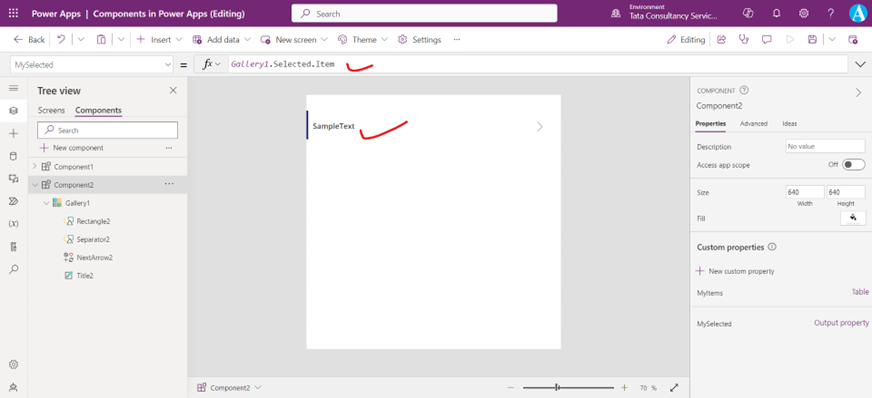Open the Fill color picker

point(853,218)
